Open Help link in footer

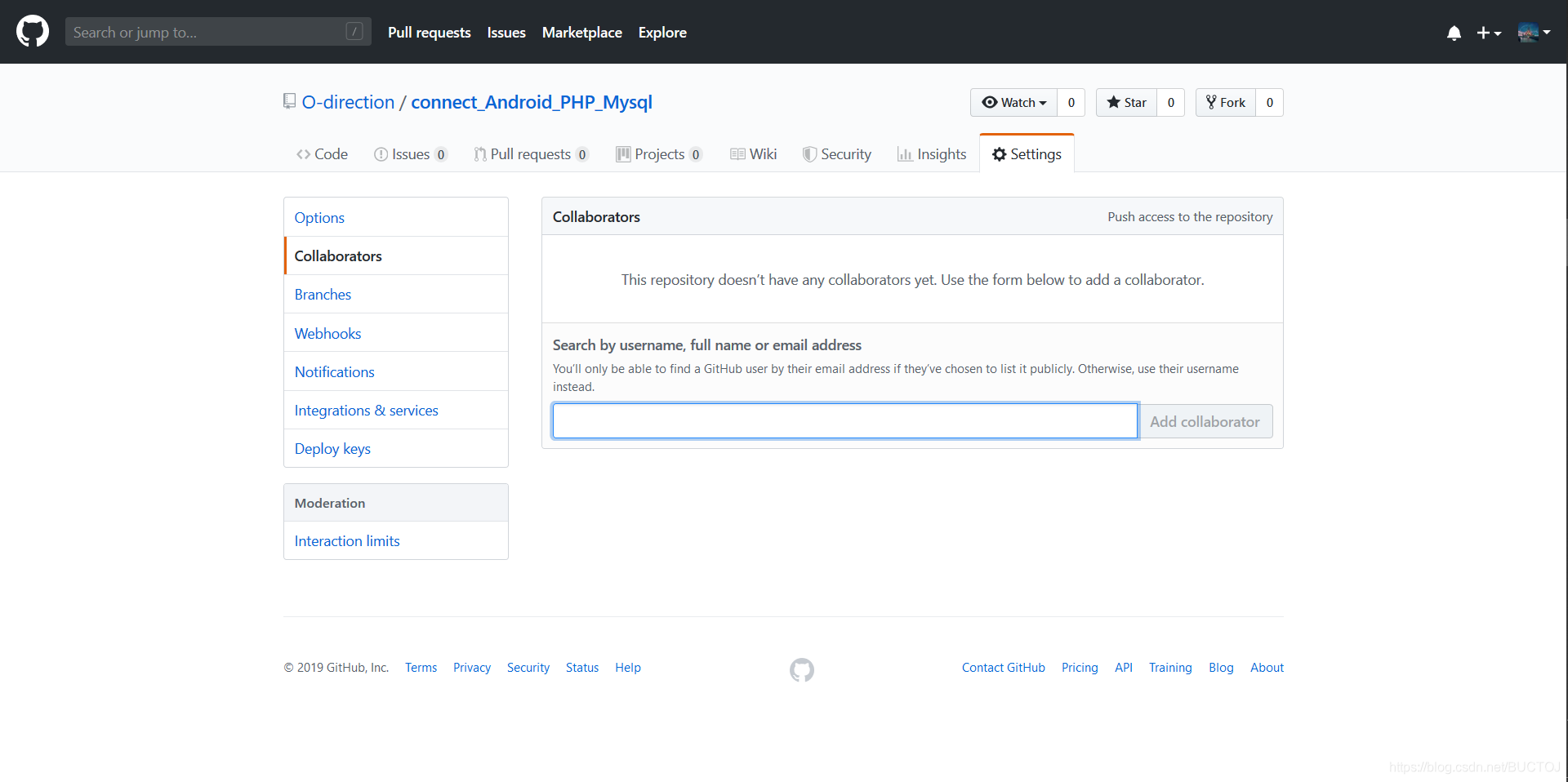tap(628, 668)
